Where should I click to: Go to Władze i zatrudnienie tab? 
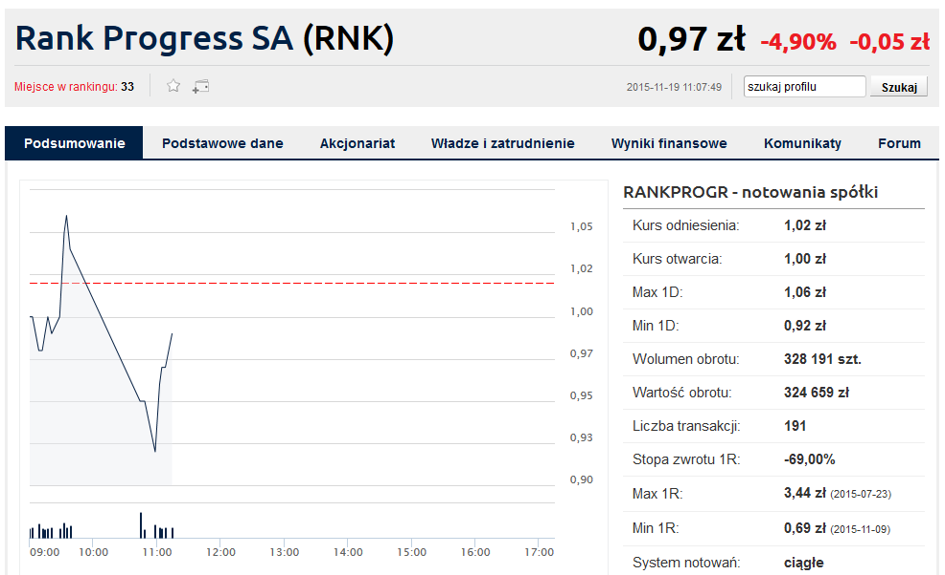tap(502, 143)
